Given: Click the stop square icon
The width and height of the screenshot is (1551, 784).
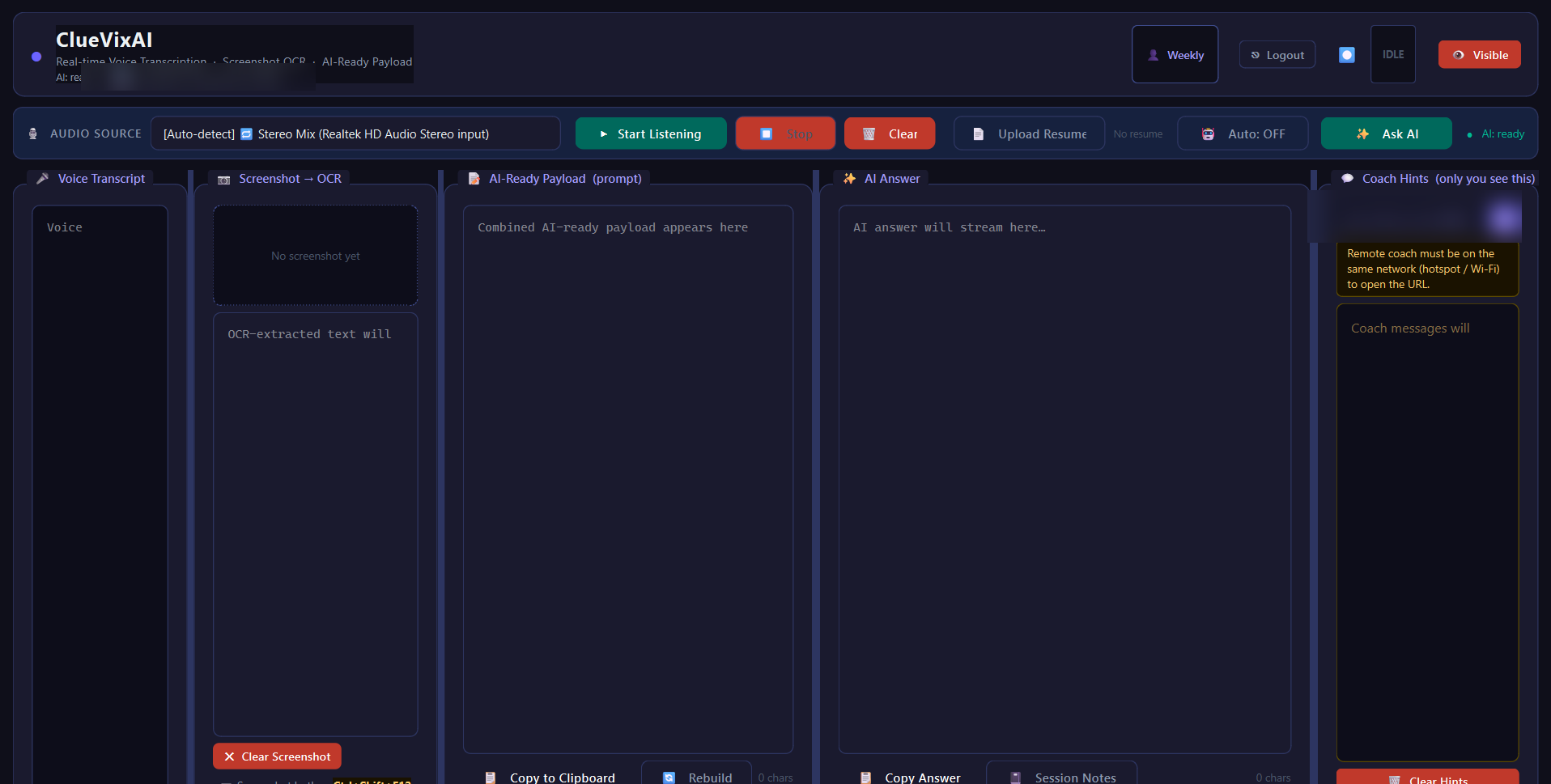Looking at the screenshot, I should [766, 133].
